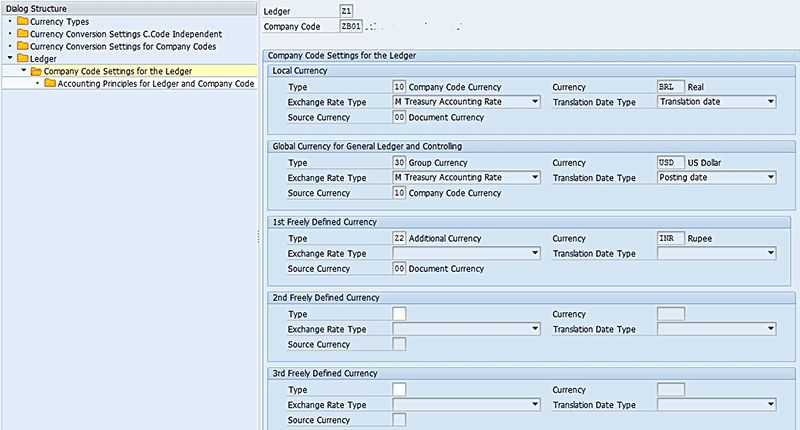This screenshot has height=430, width=800.
Task: Click the Global Currency Type field showing 30
Action: (x=399, y=163)
